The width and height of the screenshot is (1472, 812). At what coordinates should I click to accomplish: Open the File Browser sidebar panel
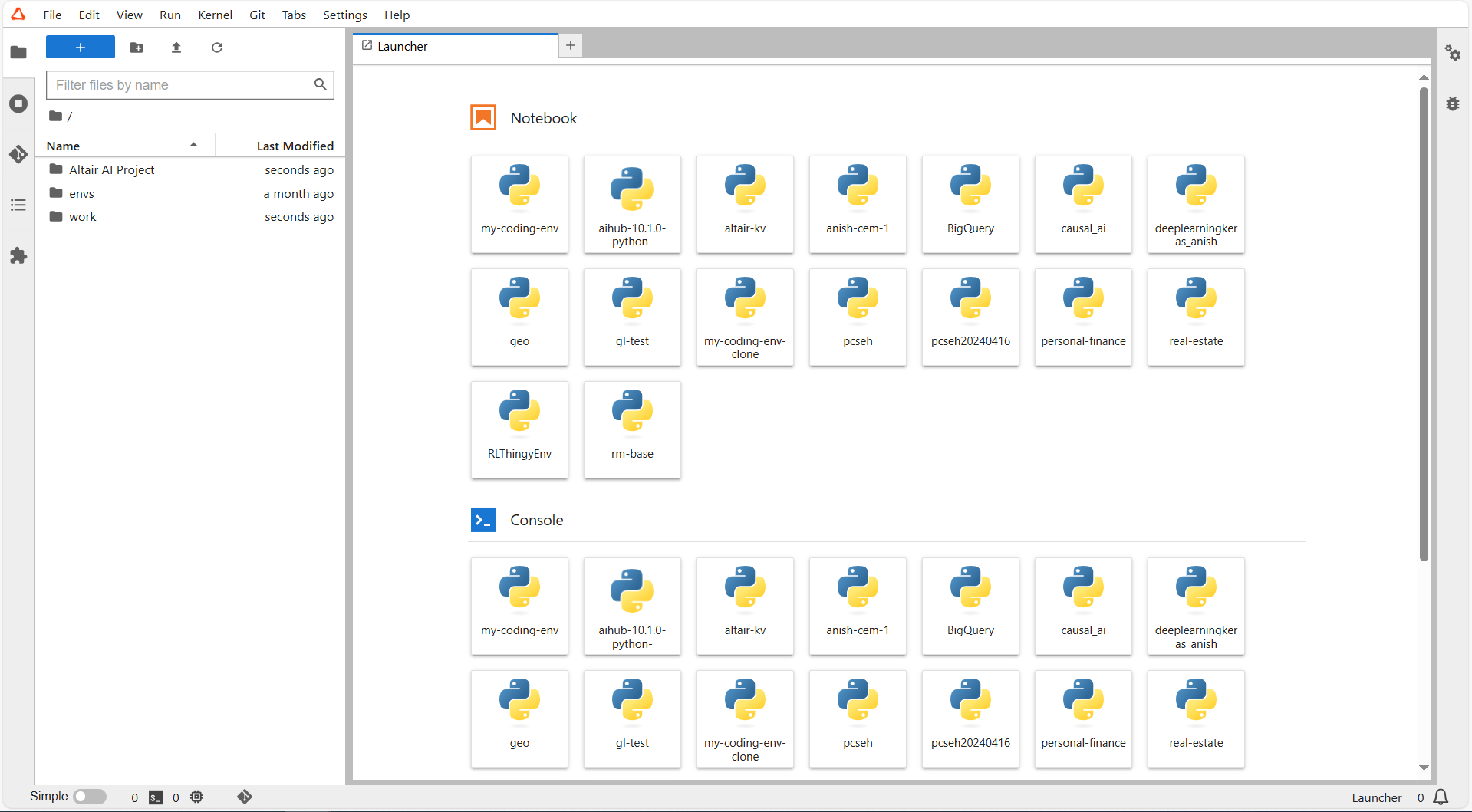click(x=18, y=52)
